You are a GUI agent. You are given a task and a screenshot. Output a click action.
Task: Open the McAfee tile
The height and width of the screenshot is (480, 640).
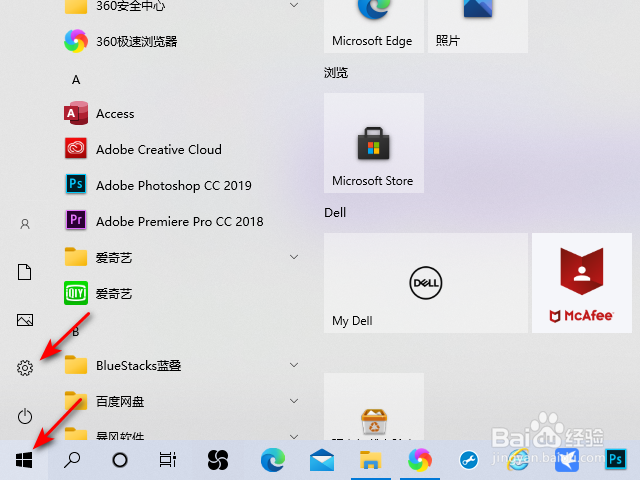[582, 283]
